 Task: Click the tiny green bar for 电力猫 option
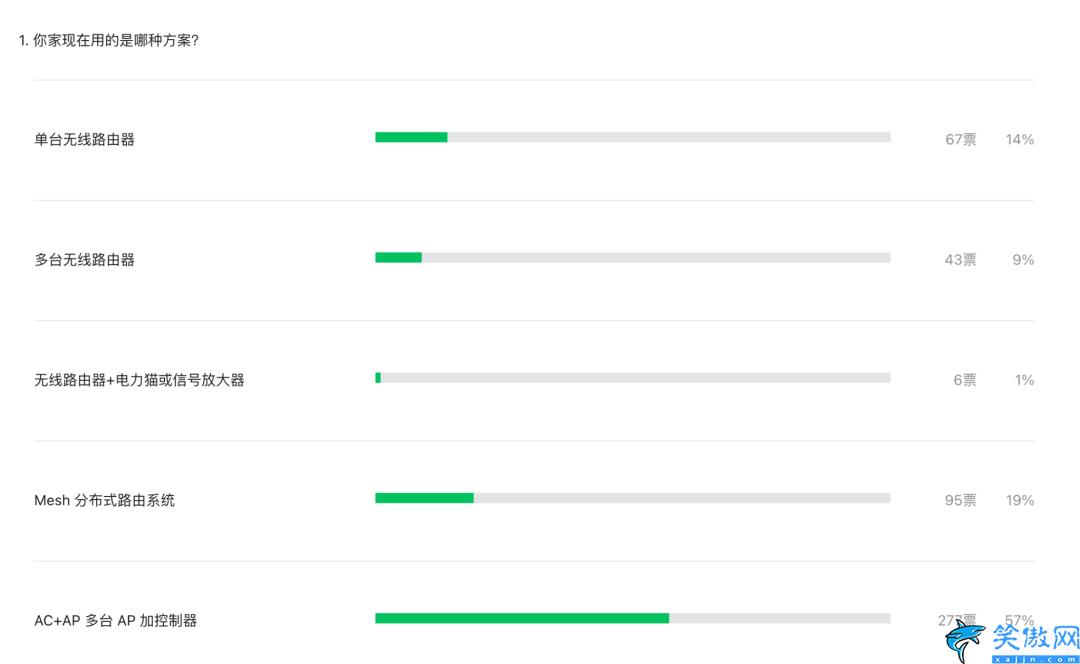378,377
